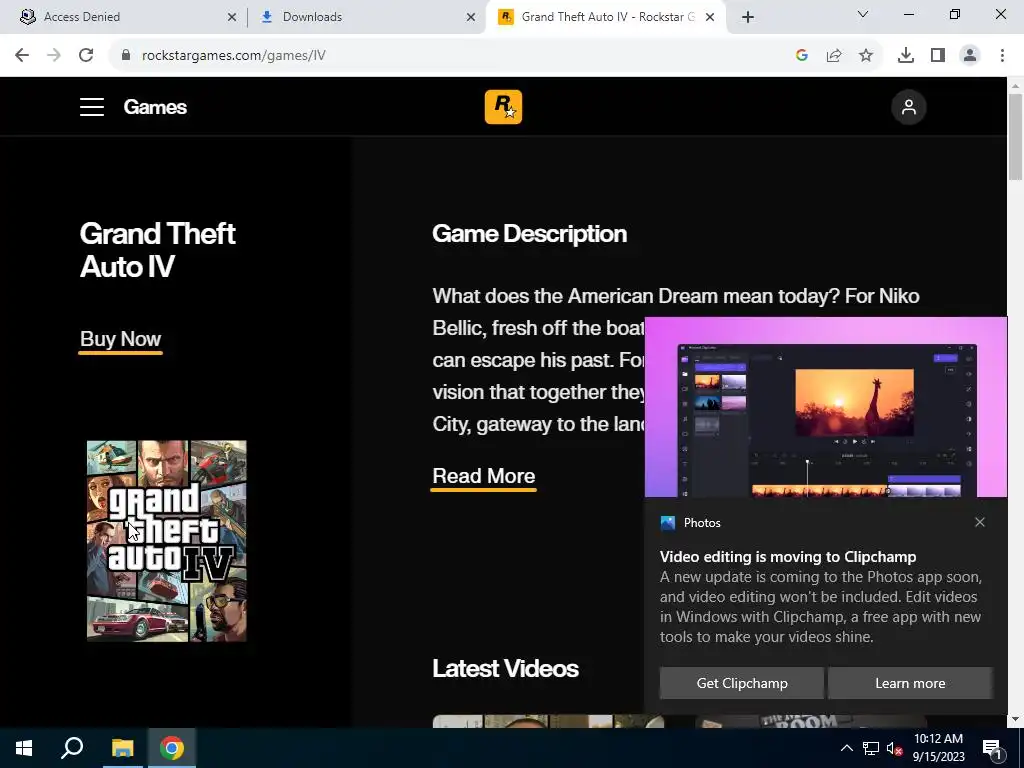Select the Grand Theft Auto IV tab

click(x=608, y=17)
